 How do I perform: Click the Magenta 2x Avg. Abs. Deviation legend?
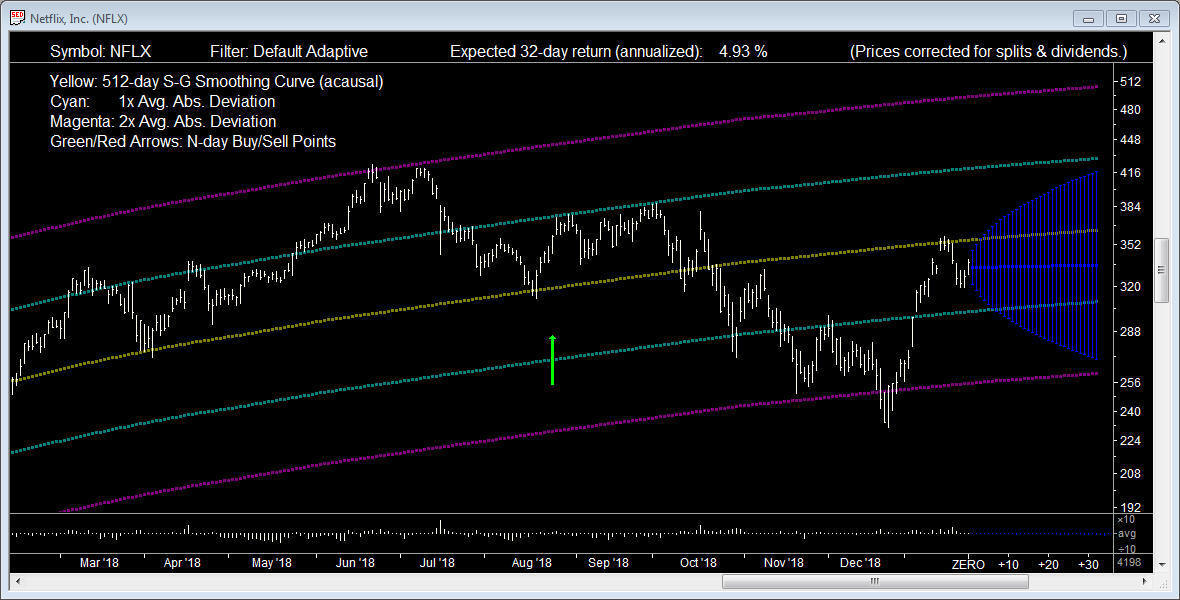tap(163, 121)
